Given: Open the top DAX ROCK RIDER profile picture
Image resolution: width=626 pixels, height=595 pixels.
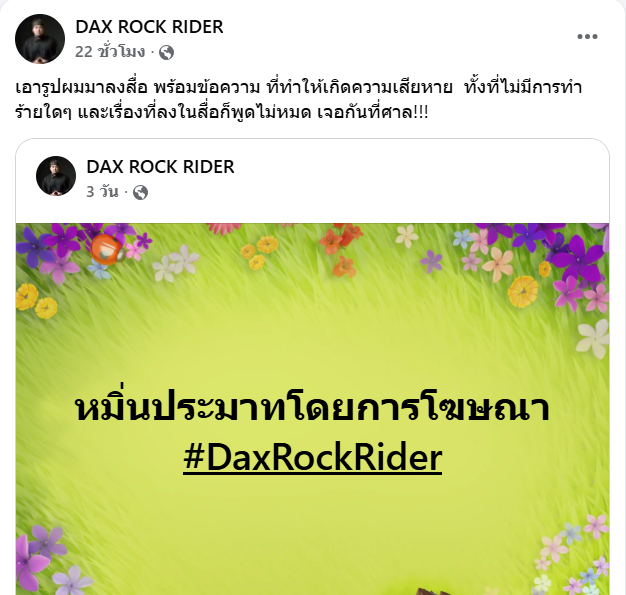Looking at the screenshot, I should pyautogui.click(x=40, y=39).
